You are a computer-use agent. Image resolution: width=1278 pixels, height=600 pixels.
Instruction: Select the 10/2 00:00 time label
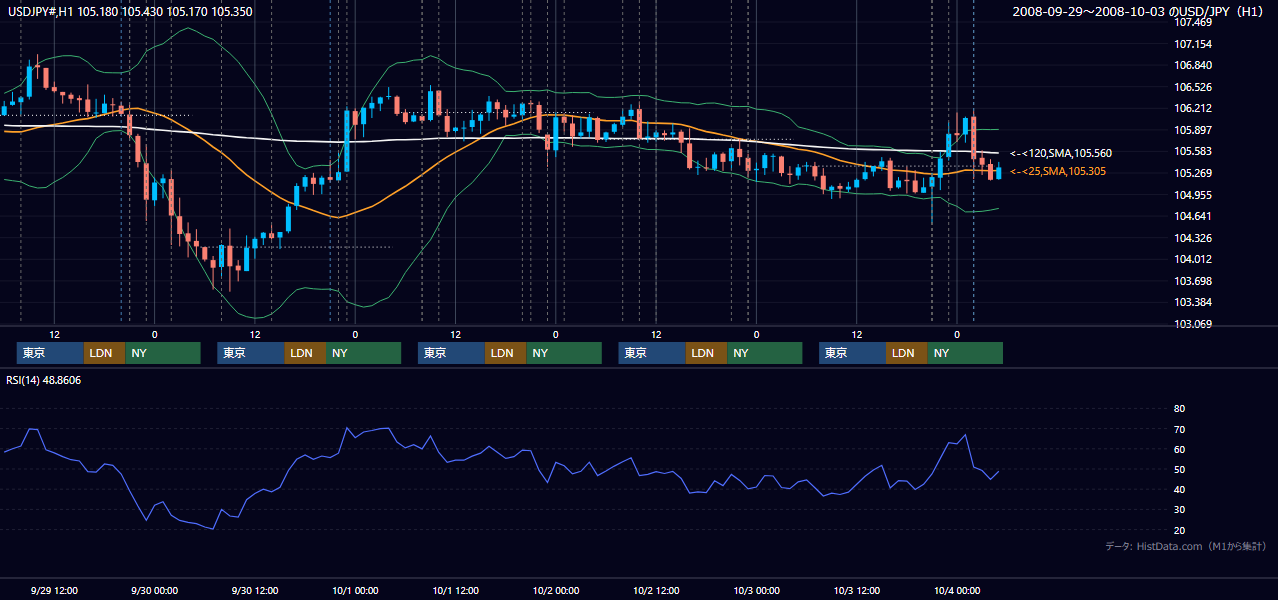(x=555, y=591)
